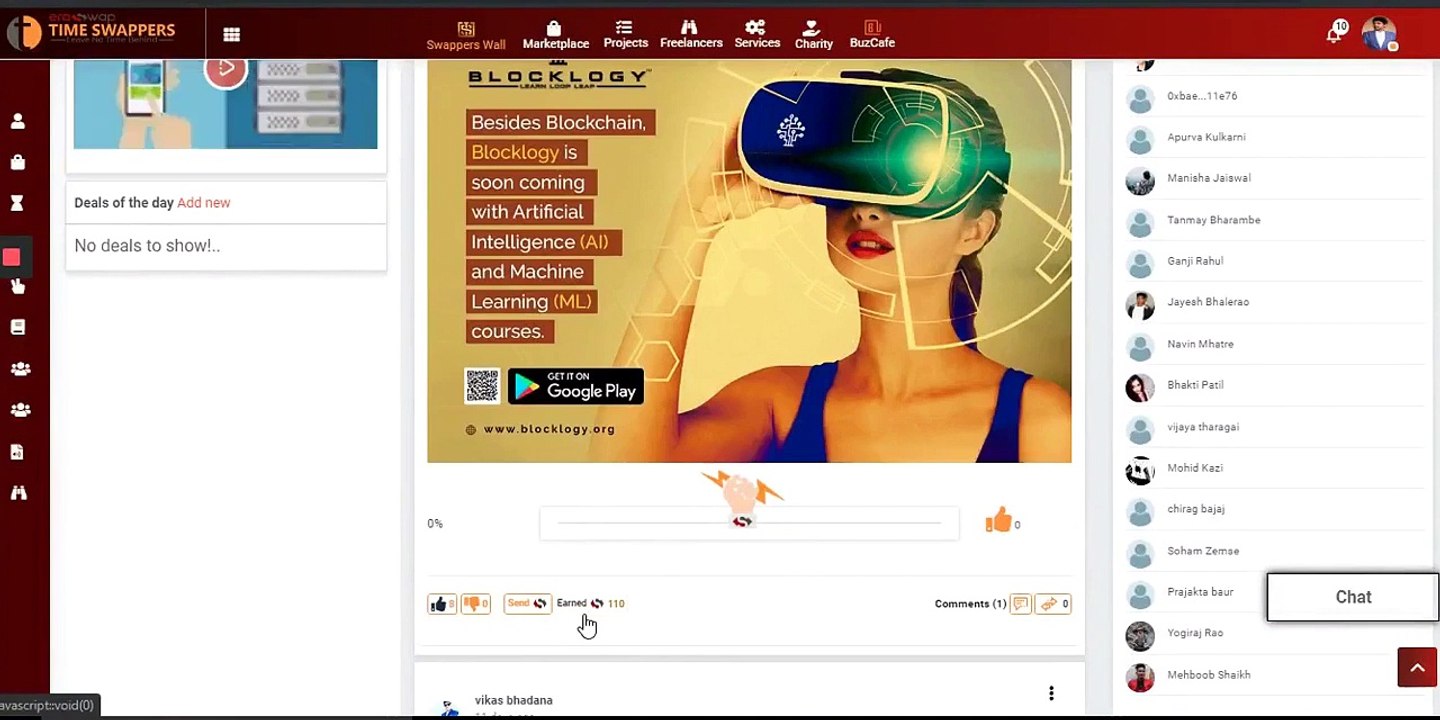Open the comment bubble icon
This screenshot has width=1440, height=720.
1021,604
